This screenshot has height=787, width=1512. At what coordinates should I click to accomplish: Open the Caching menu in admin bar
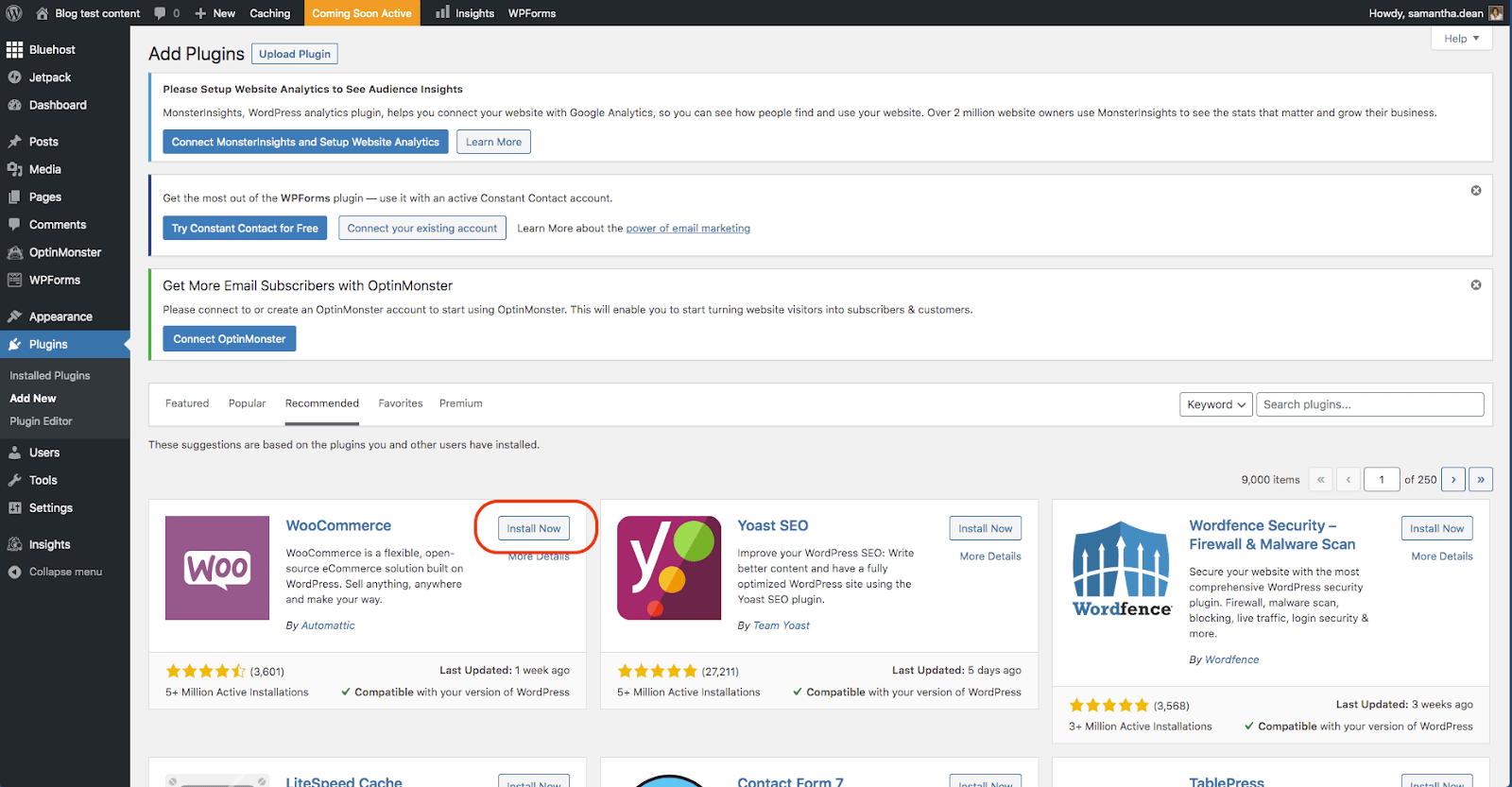tap(270, 13)
